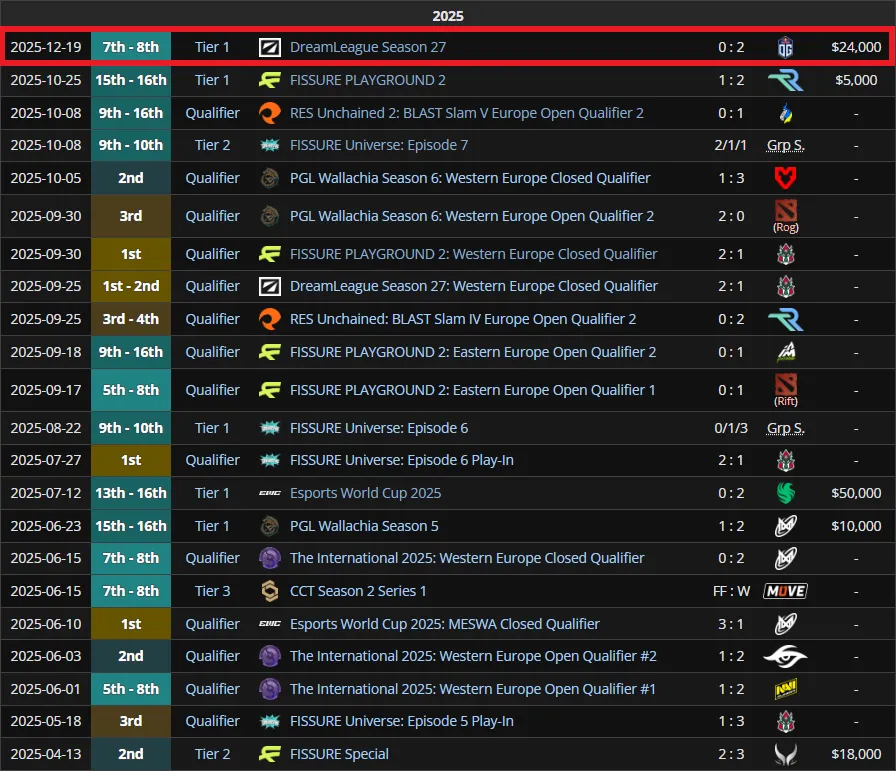Click the Tier 3 cell in the CCT row

(x=212, y=591)
